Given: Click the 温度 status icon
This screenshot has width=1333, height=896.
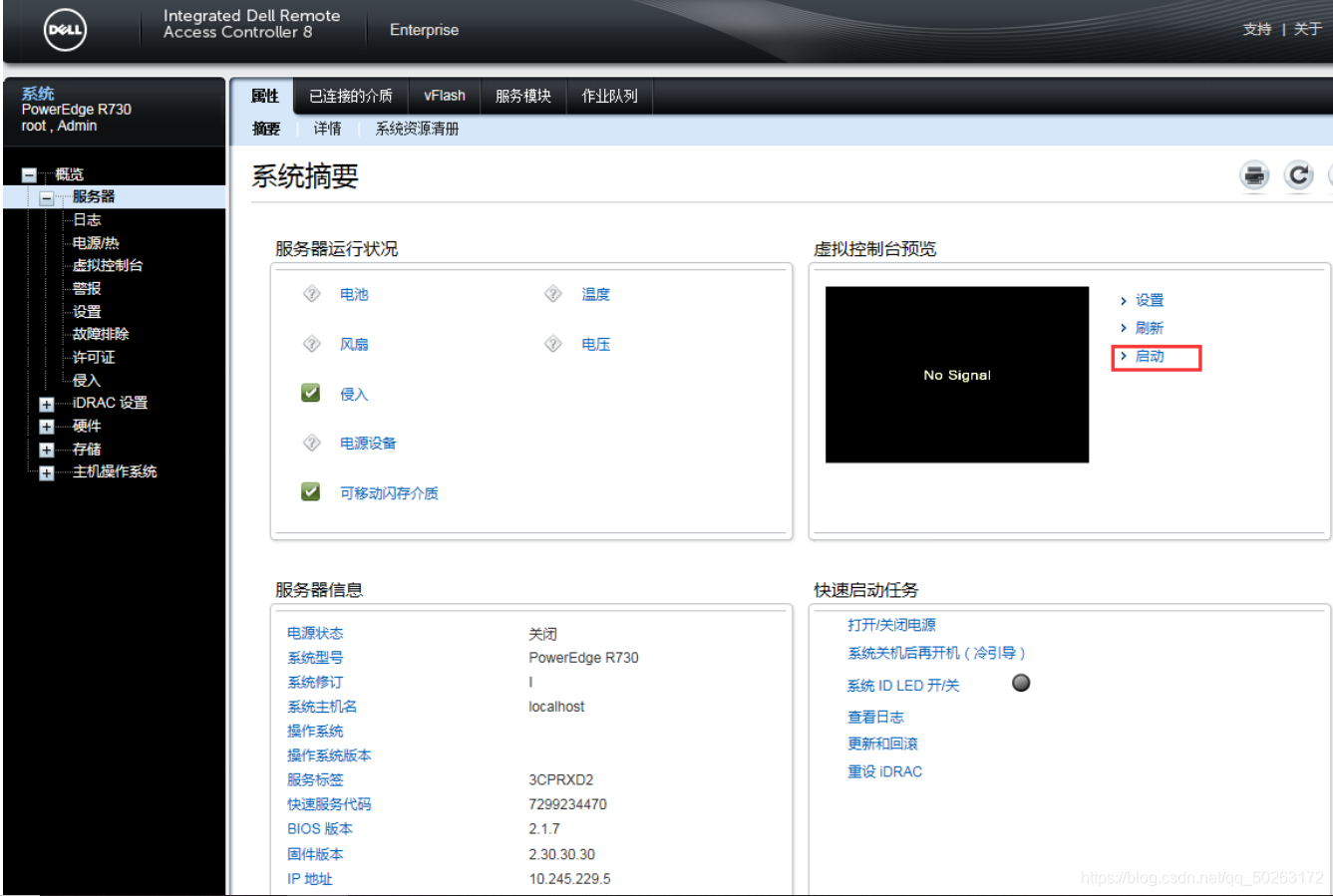Looking at the screenshot, I should point(553,294).
